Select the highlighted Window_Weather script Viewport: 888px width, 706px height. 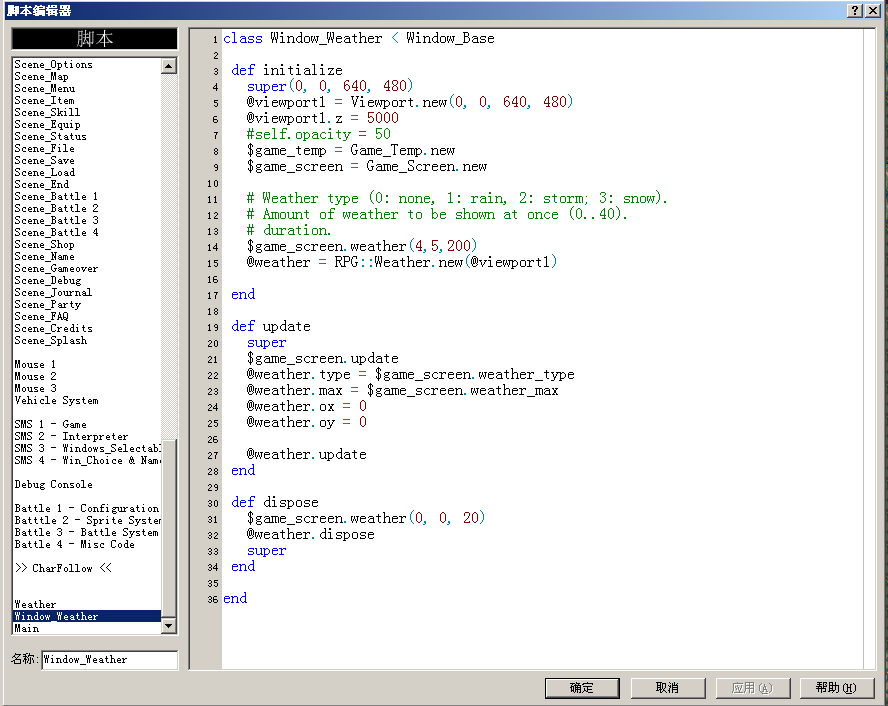tap(87, 617)
